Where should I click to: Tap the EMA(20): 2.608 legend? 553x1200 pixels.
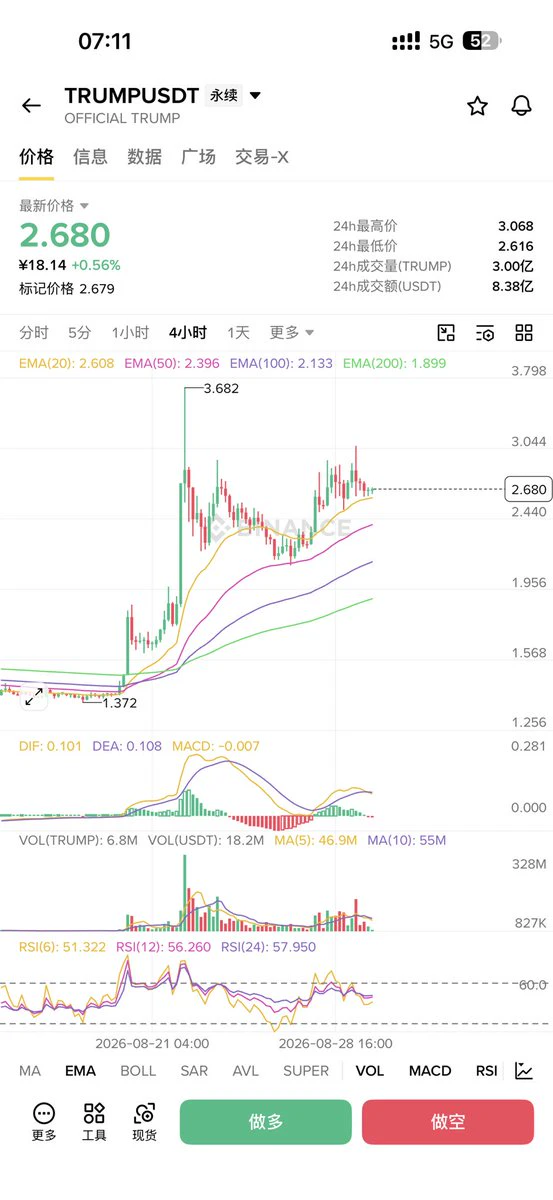(67, 364)
